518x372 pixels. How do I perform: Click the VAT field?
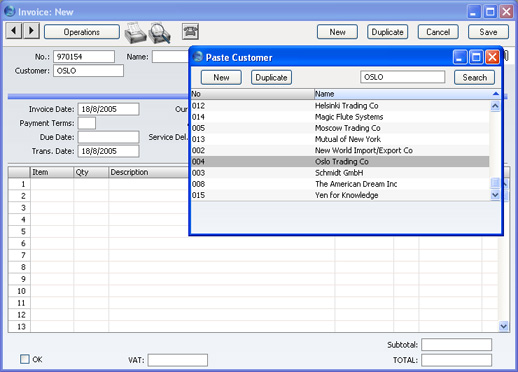[178, 360]
